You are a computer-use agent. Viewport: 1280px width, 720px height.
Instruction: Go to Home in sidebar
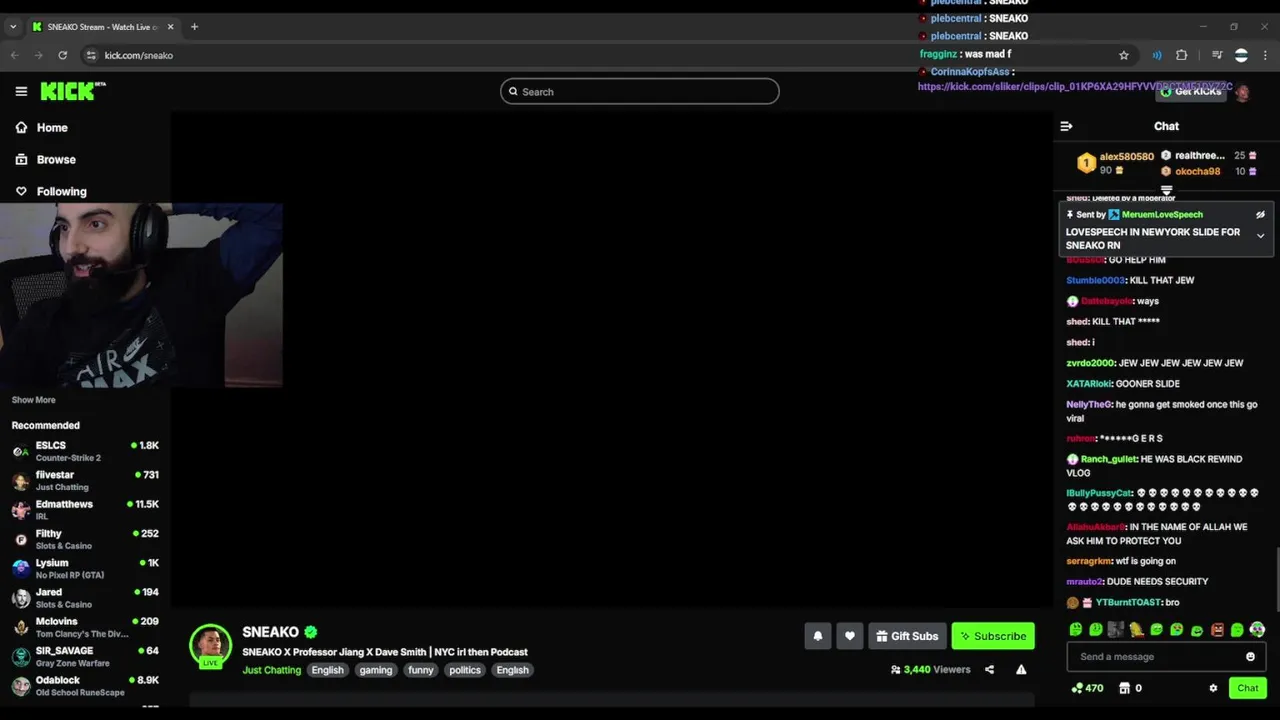click(x=41, y=127)
